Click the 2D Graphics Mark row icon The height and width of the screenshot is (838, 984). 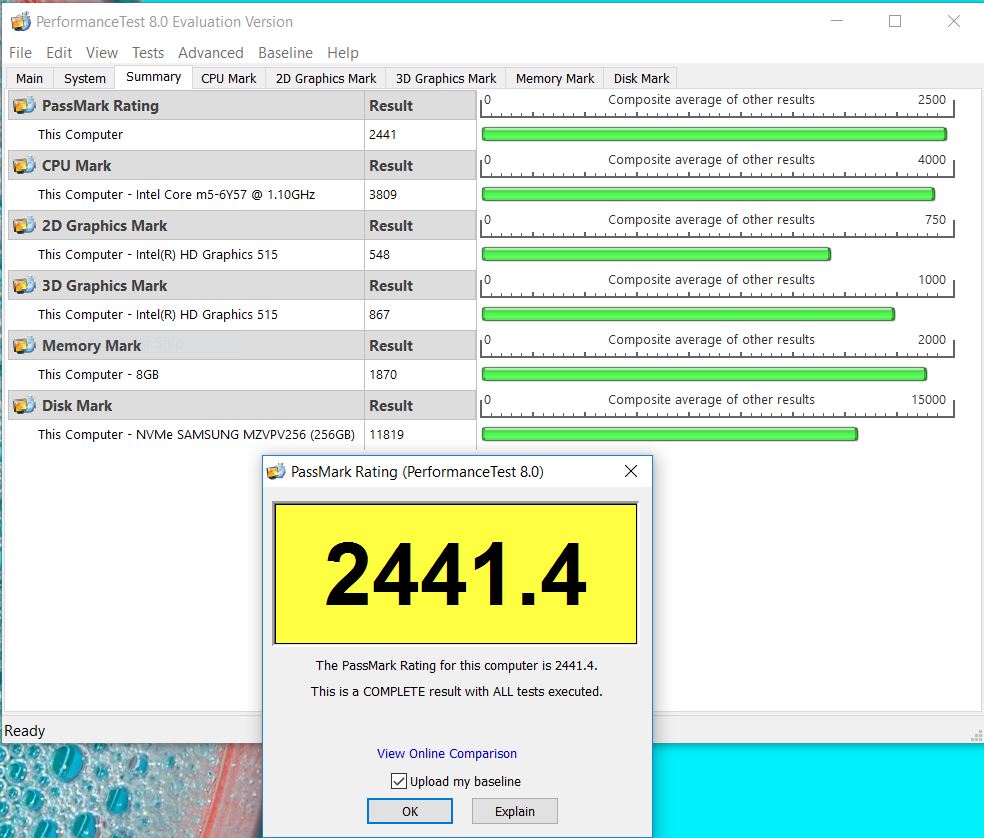point(24,226)
